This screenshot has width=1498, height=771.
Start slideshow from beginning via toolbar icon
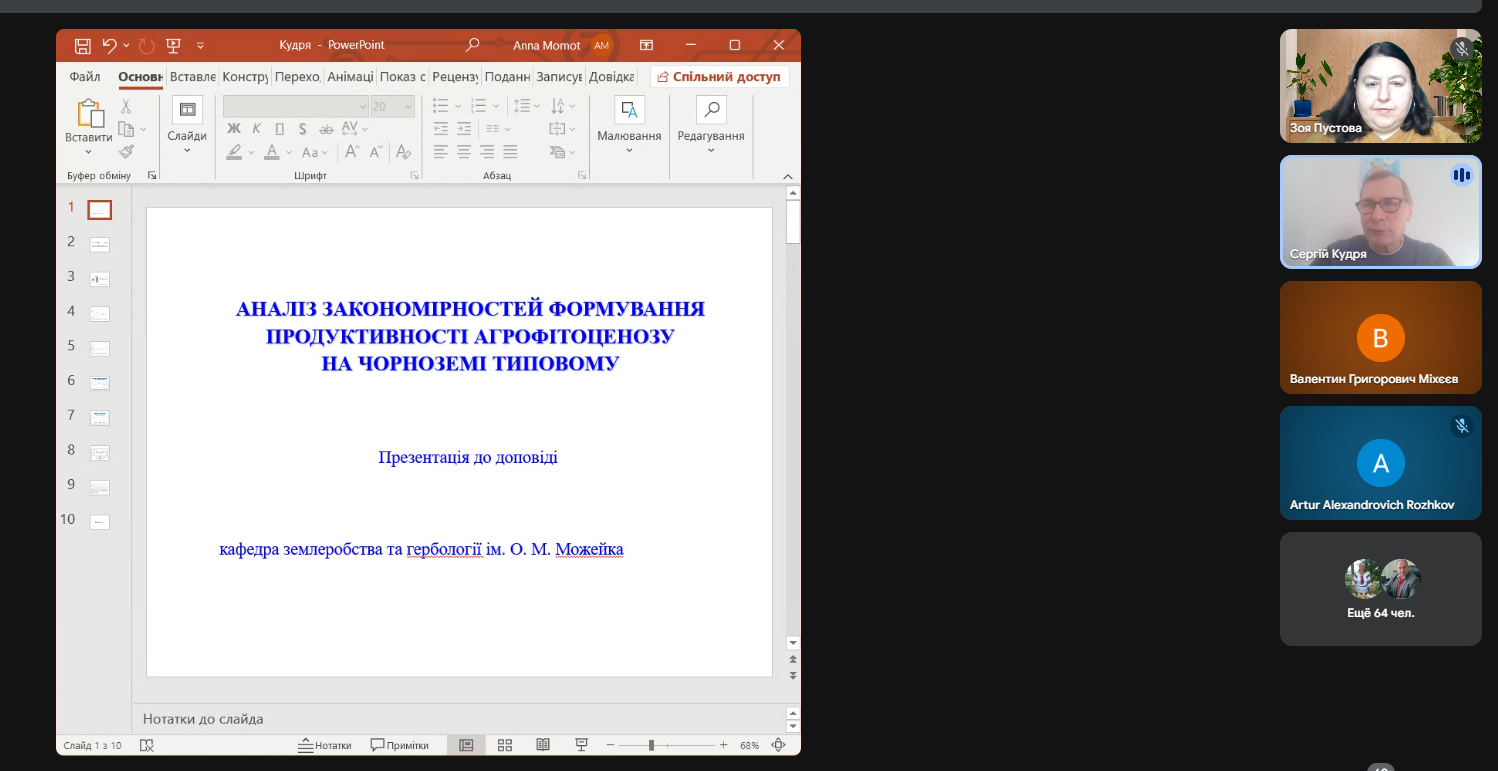click(173, 45)
